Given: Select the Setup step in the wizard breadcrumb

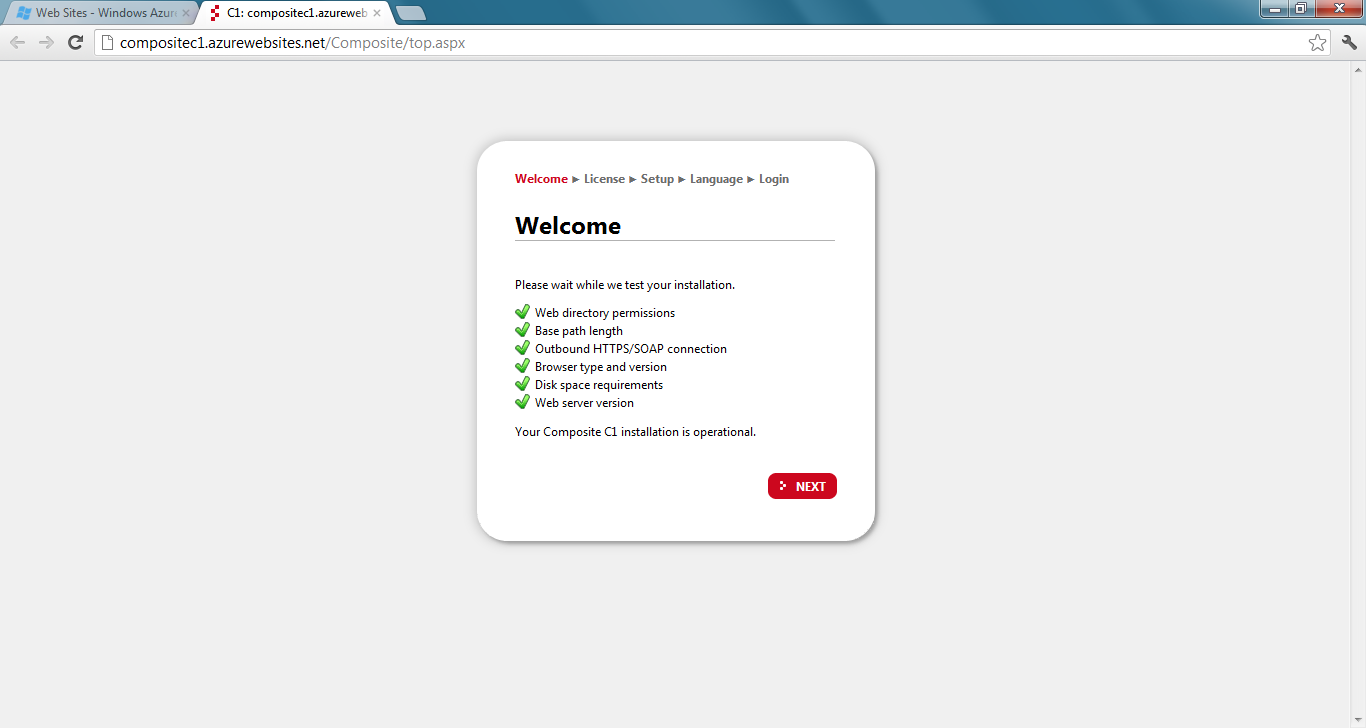Looking at the screenshot, I should click(x=657, y=179).
